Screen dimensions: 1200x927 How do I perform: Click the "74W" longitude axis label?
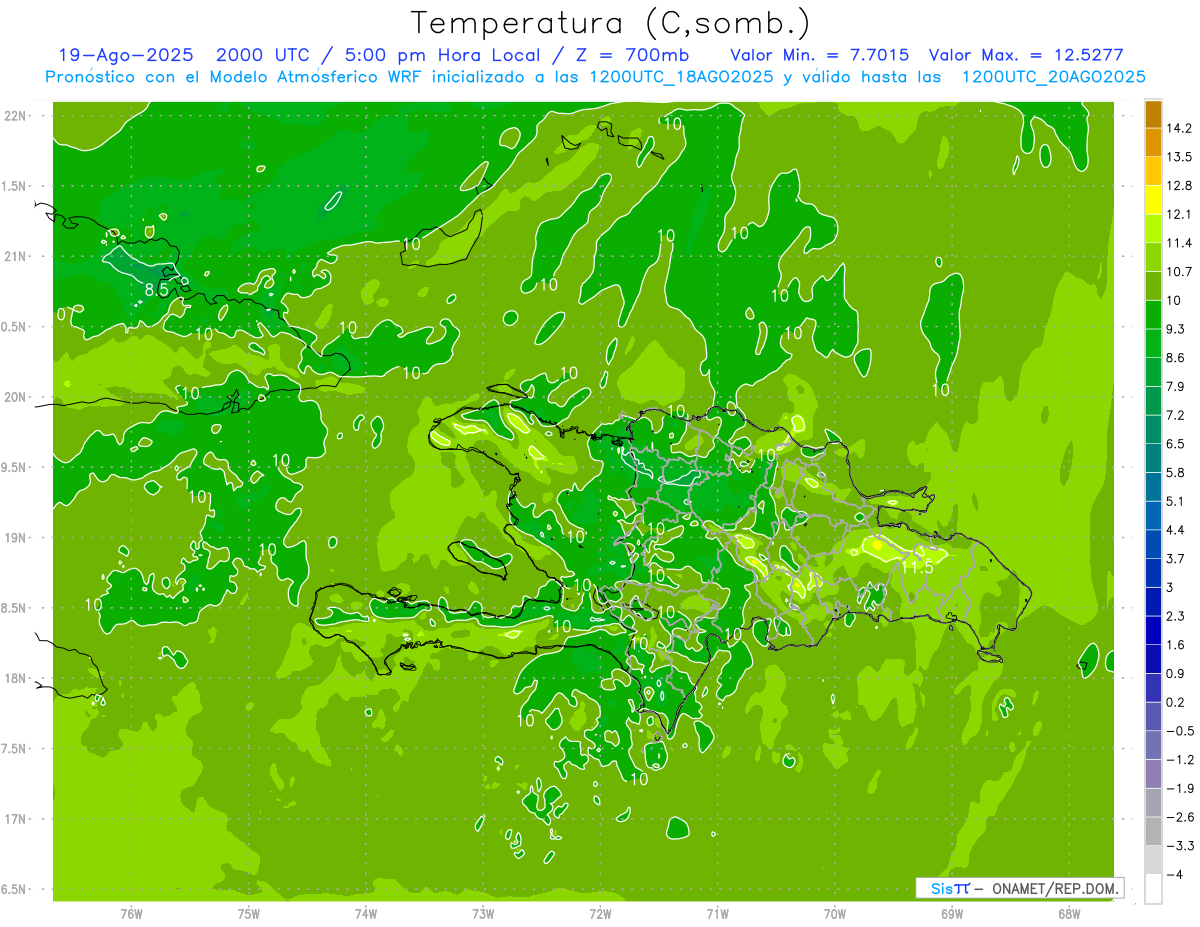(x=366, y=913)
